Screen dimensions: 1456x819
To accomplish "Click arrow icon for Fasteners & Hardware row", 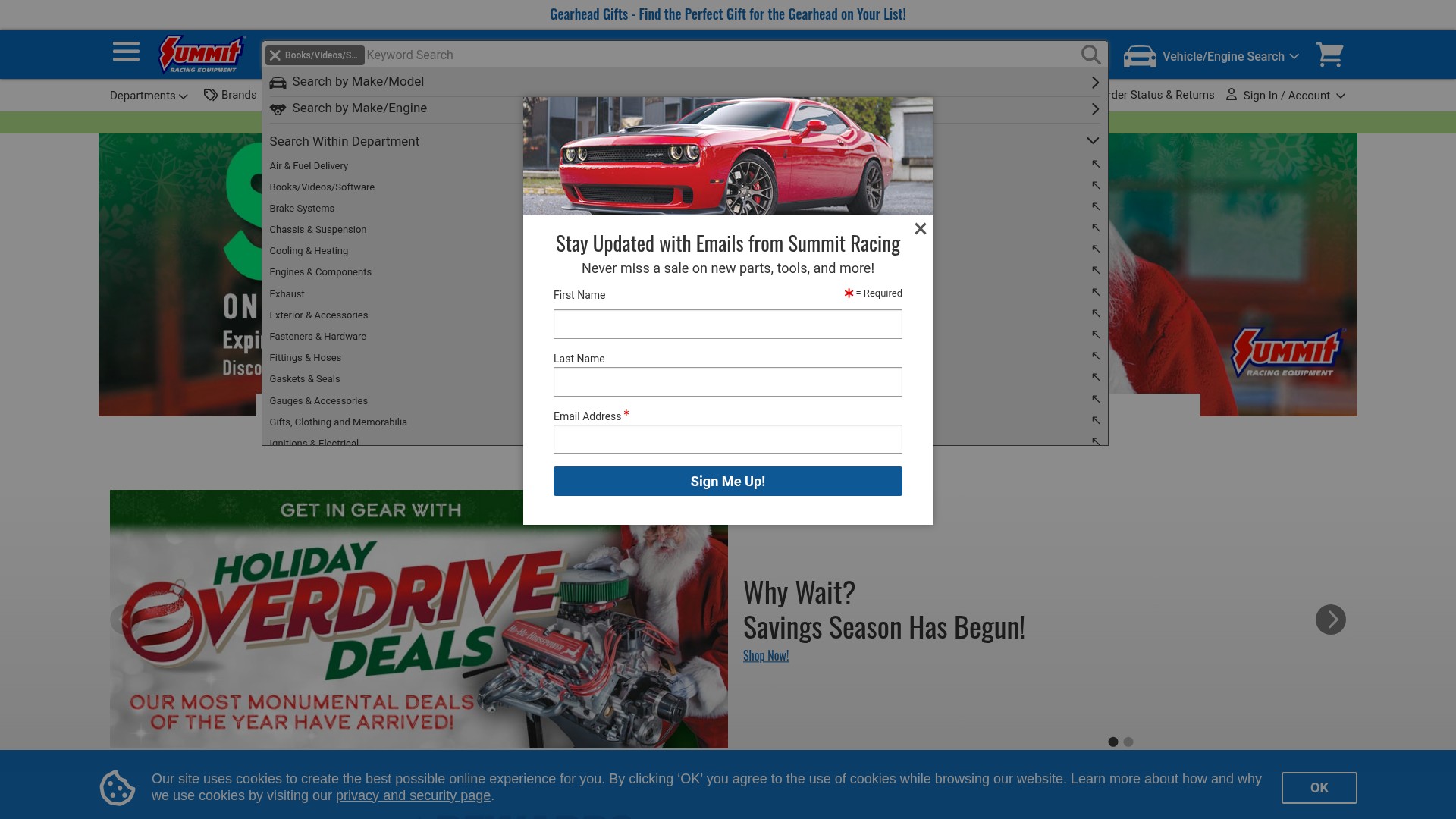I will pyautogui.click(x=1096, y=334).
